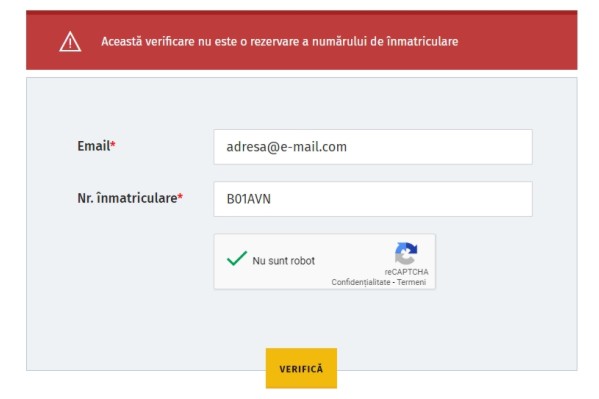Click the red asterisk beside Nr. înmatriculare
The image size is (599, 399).
pyautogui.click(x=180, y=196)
